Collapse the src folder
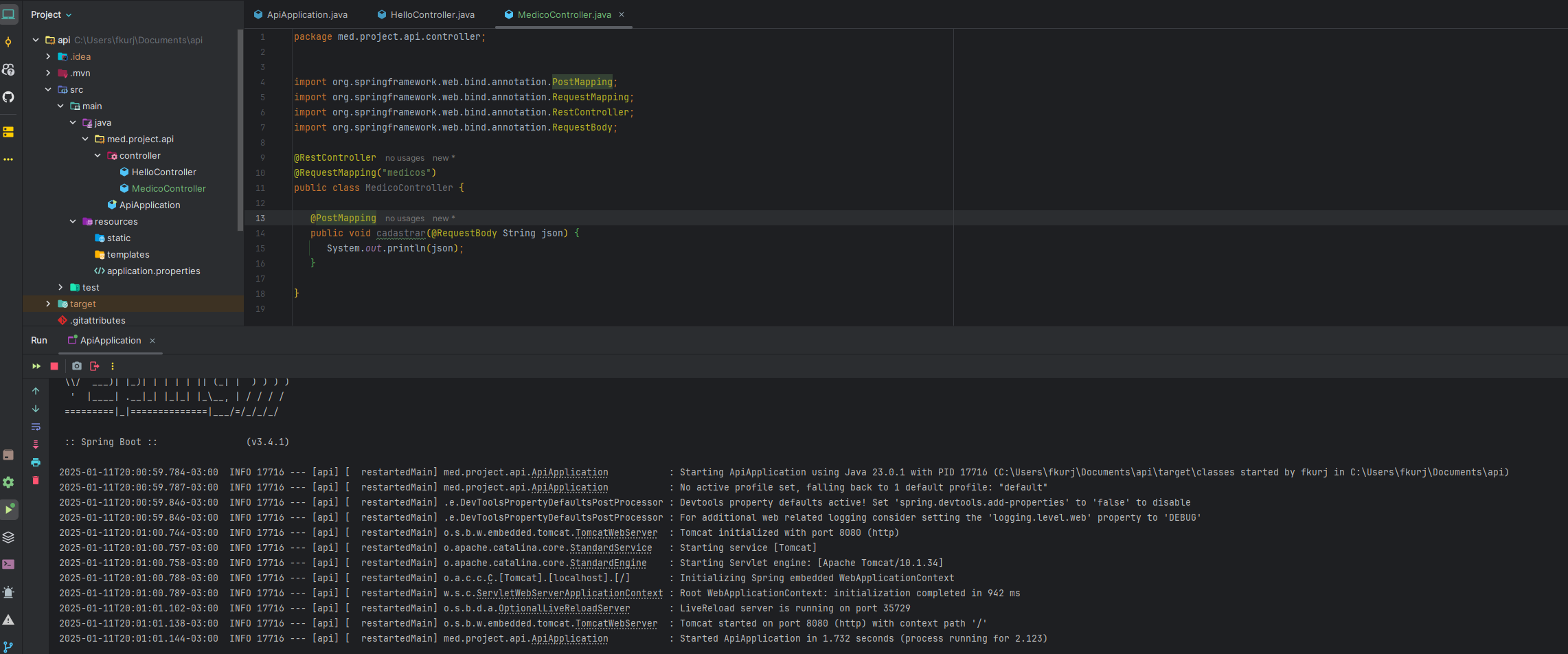This screenshot has width=1568, height=654. 48,89
